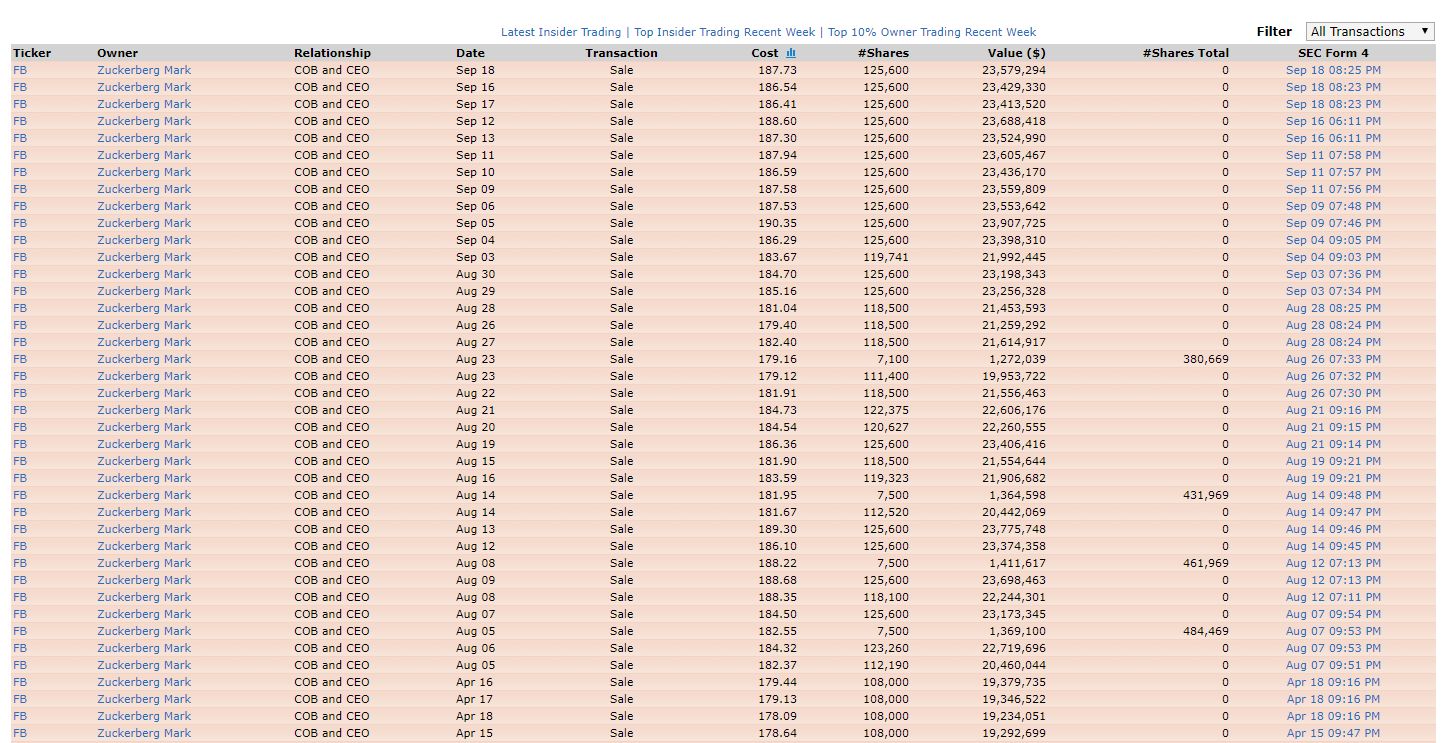Click the chart icon next to Cost header
The image size is (1445, 743).
pyautogui.click(x=791, y=53)
